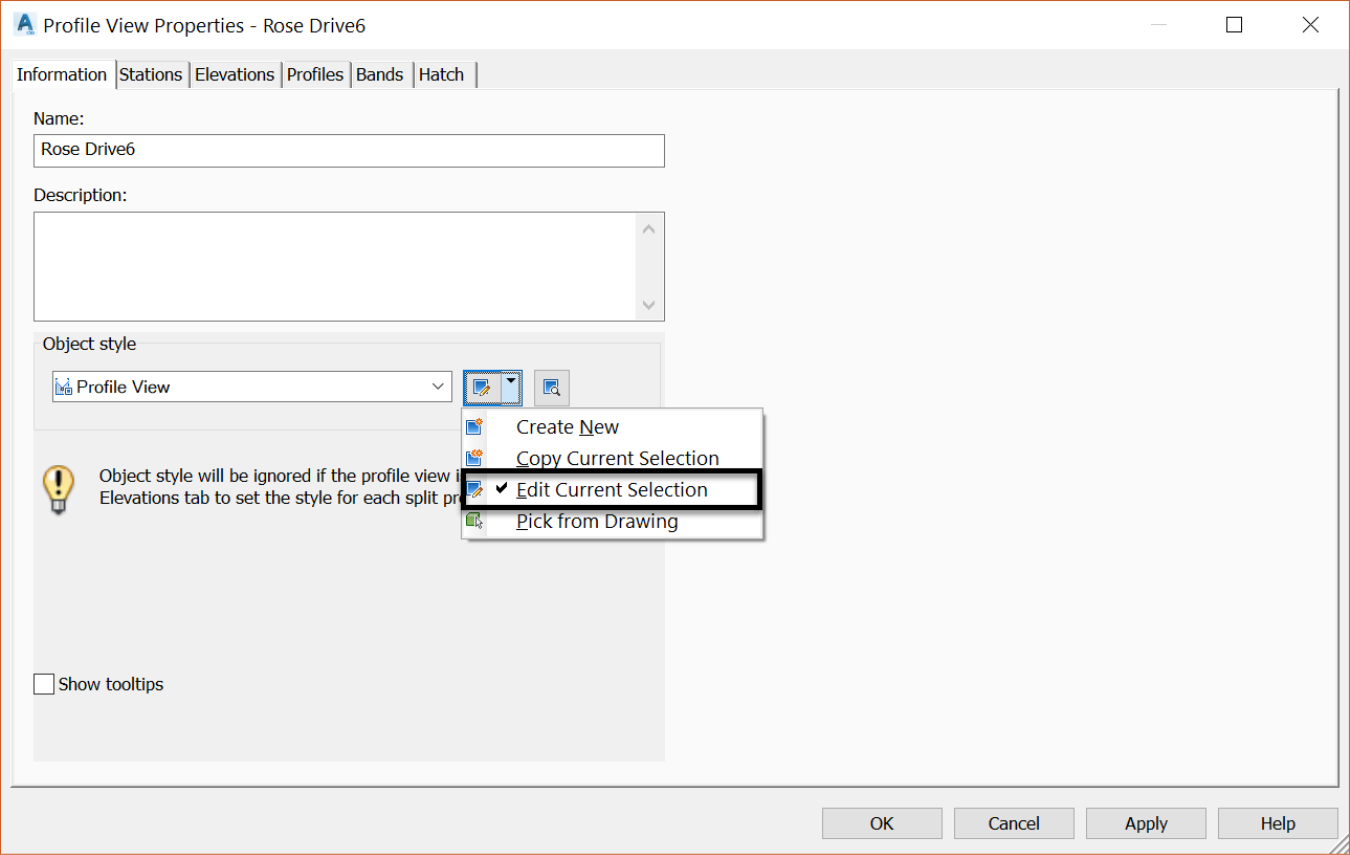Viewport: 1350px width, 855px height.
Task: Choose Pick from Drawing menu entry
Action: (x=612, y=521)
